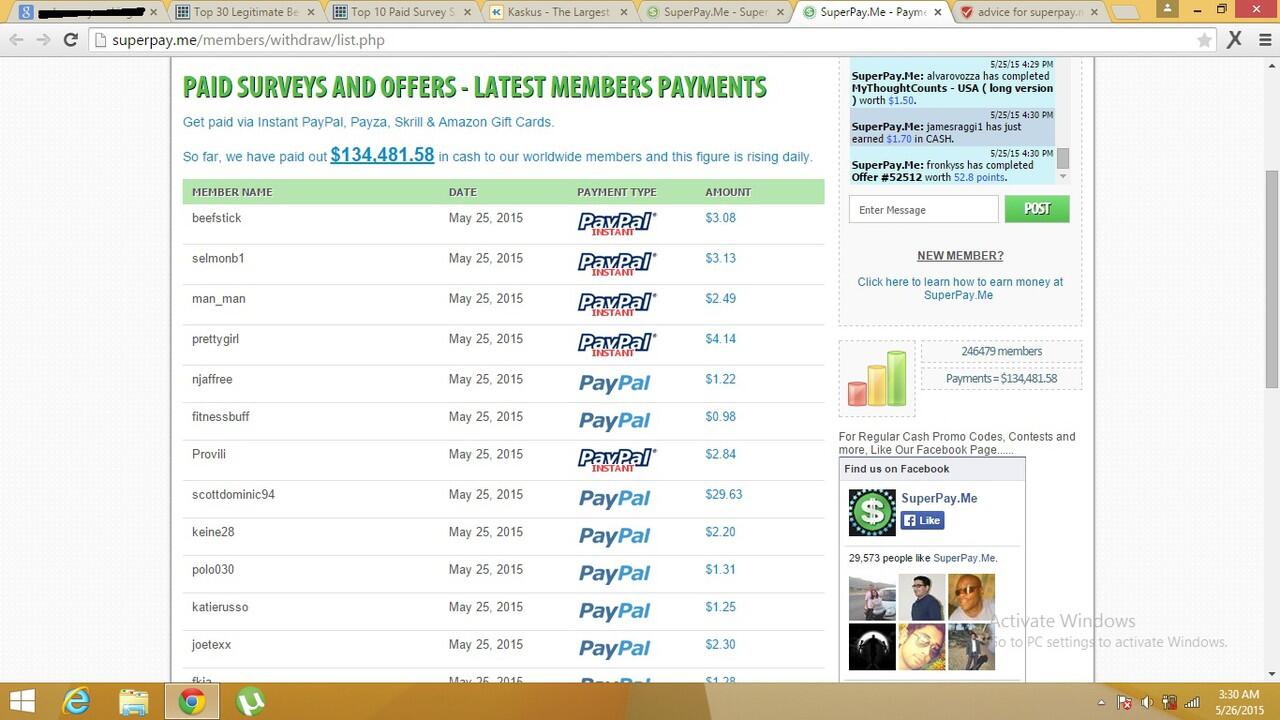Switch to the first Google tab
This screenshot has height=720, width=1280.
88,12
